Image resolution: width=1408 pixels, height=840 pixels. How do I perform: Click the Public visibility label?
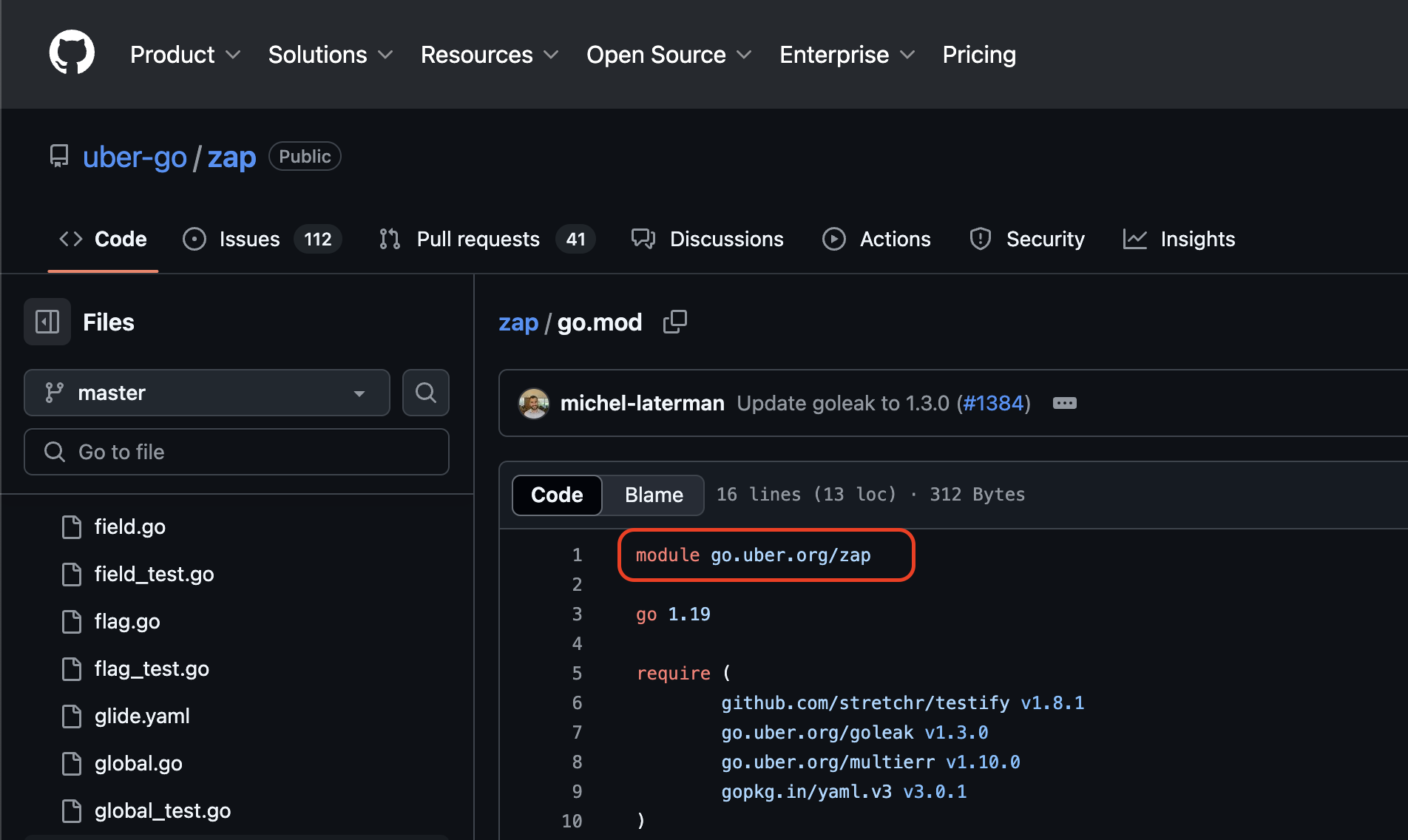[x=305, y=156]
